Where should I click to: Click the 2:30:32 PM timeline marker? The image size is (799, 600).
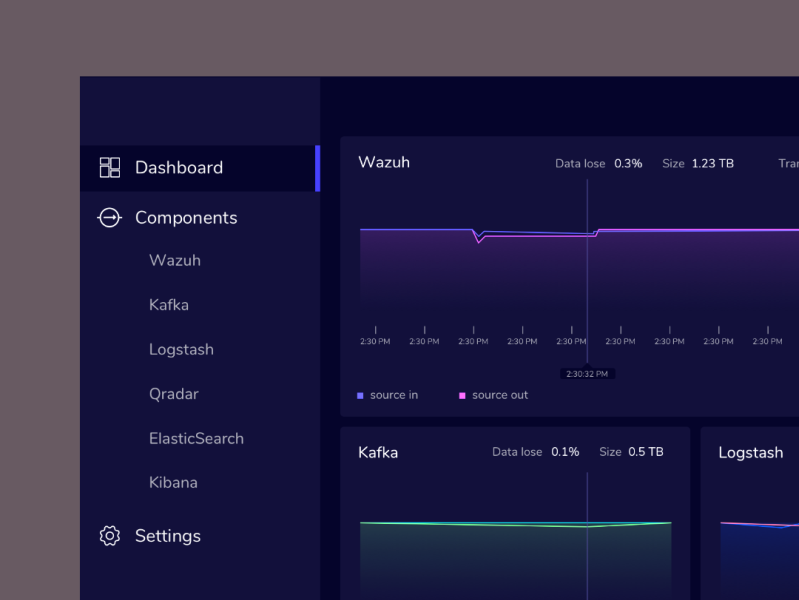587,374
